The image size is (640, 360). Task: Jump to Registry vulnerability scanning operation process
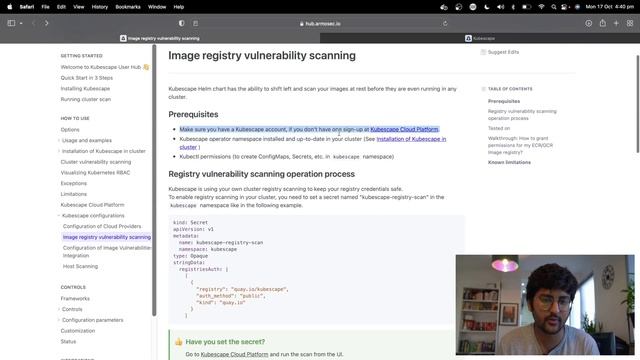[x=522, y=115]
